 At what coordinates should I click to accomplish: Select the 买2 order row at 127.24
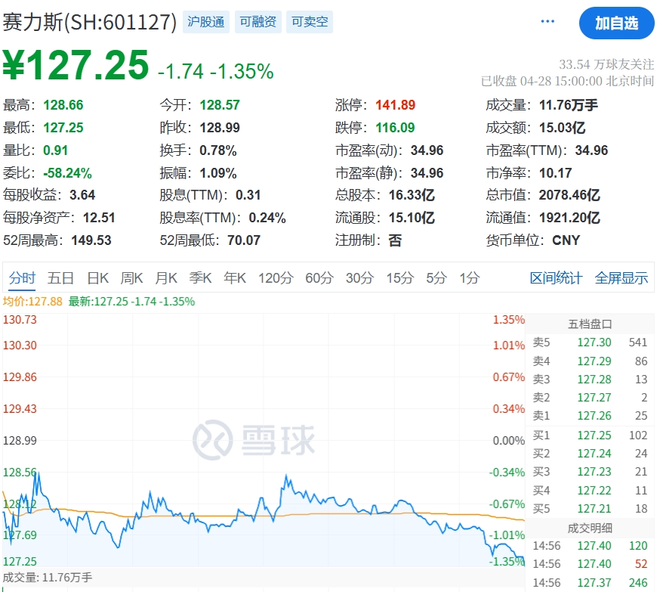pos(590,453)
